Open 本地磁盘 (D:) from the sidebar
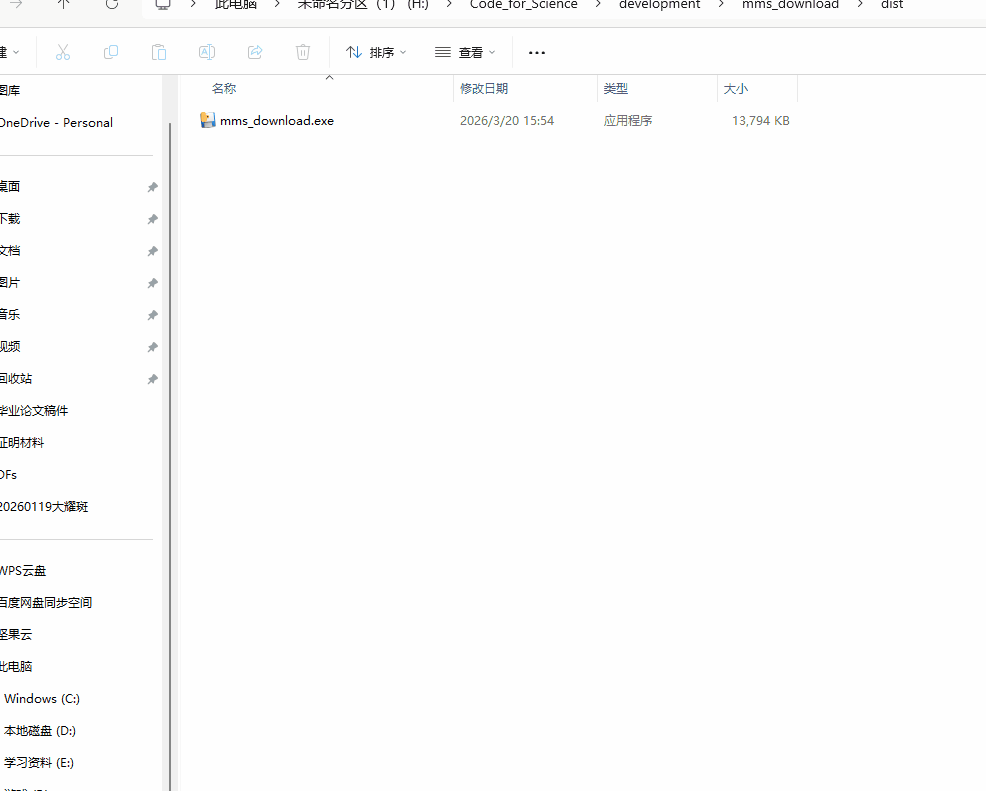Viewport: 986px width, 791px height. tap(40, 730)
